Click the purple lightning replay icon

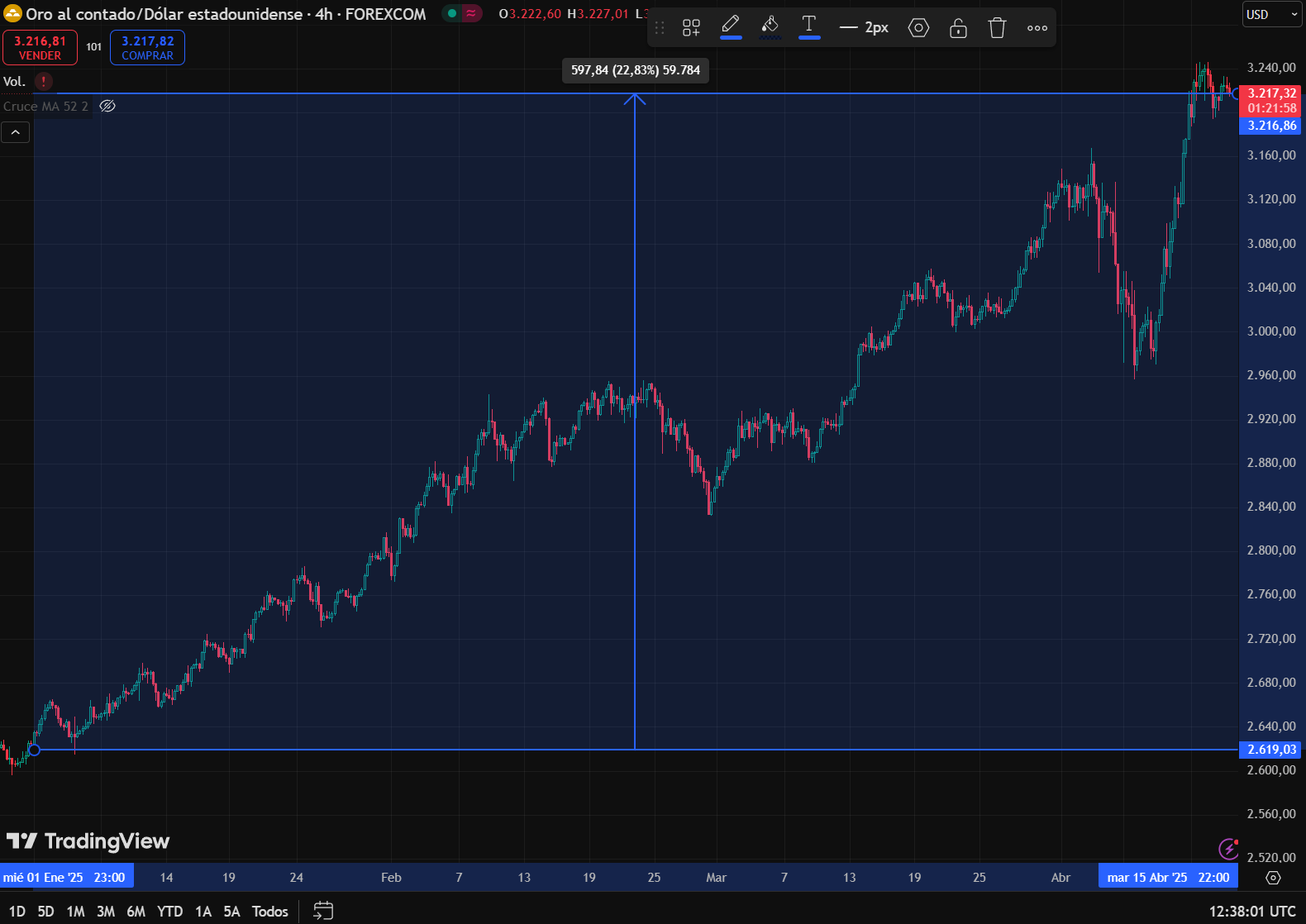1228,848
